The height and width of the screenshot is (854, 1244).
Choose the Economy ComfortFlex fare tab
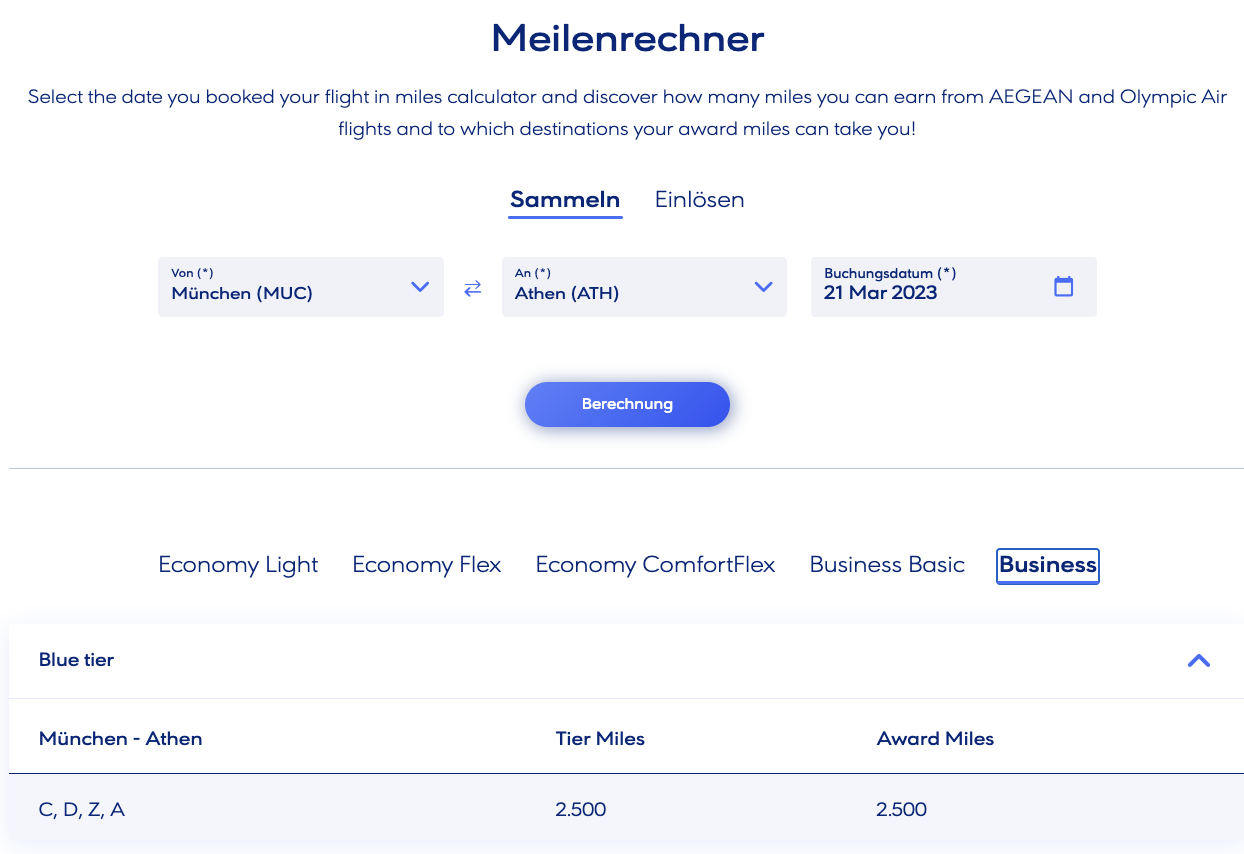tap(655, 565)
